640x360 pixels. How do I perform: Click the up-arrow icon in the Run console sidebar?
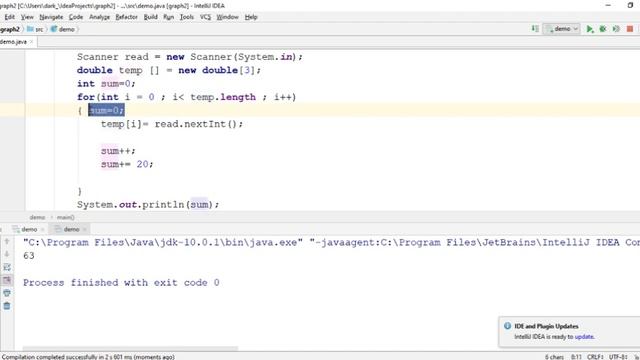[x=7, y=242]
